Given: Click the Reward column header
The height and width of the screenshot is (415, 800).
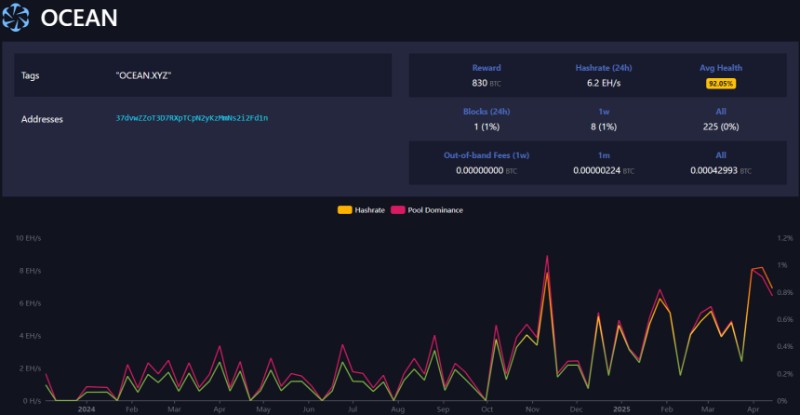Looking at the screenshot, I should 486,68.
